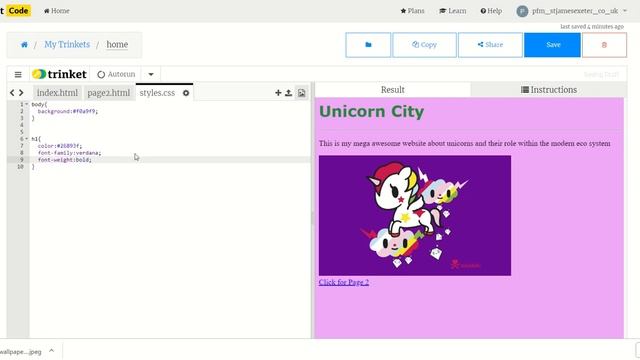This screenshot has height=360, width=640.
Task: Go to breadcrumb home icon
Action: click(24, 44)
